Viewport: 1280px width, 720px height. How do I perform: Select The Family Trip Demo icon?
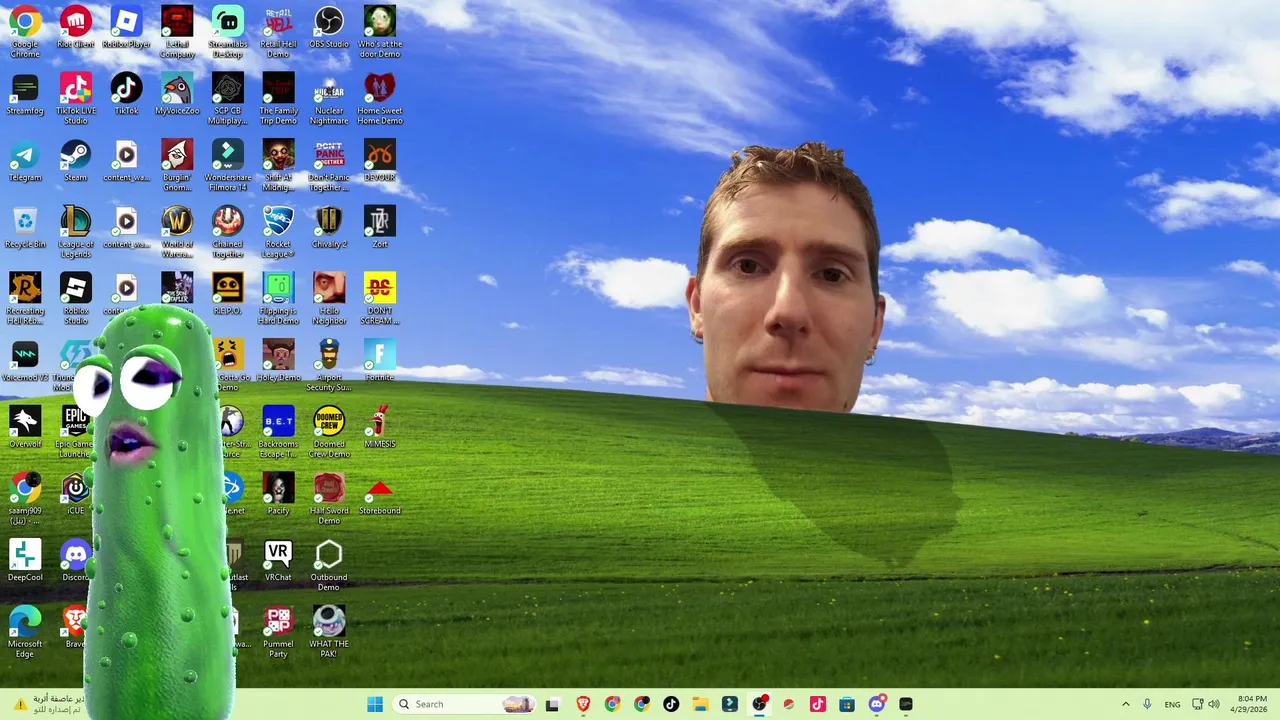(x=278, y=99)
